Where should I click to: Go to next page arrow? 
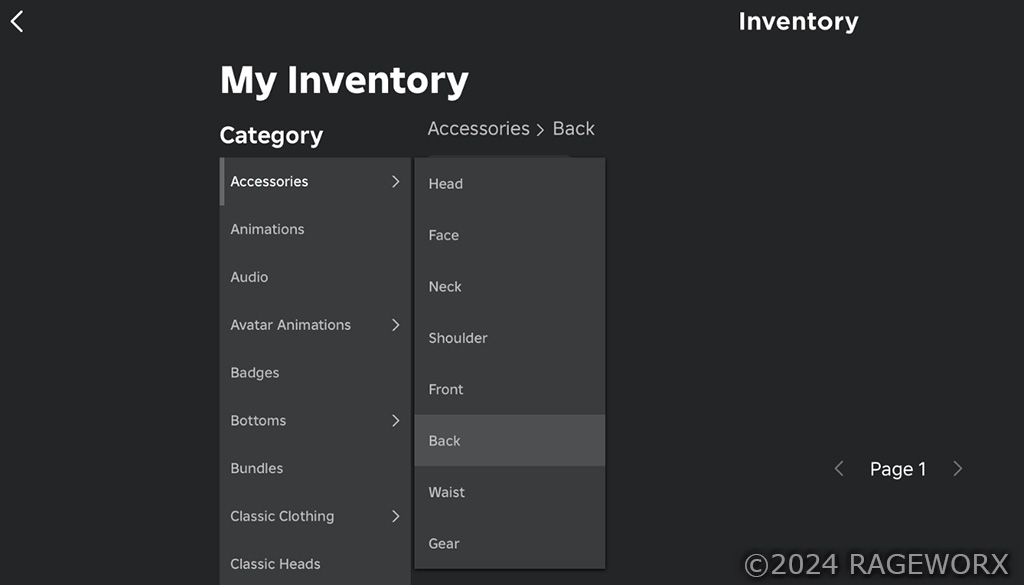click(x=957, y=469)
